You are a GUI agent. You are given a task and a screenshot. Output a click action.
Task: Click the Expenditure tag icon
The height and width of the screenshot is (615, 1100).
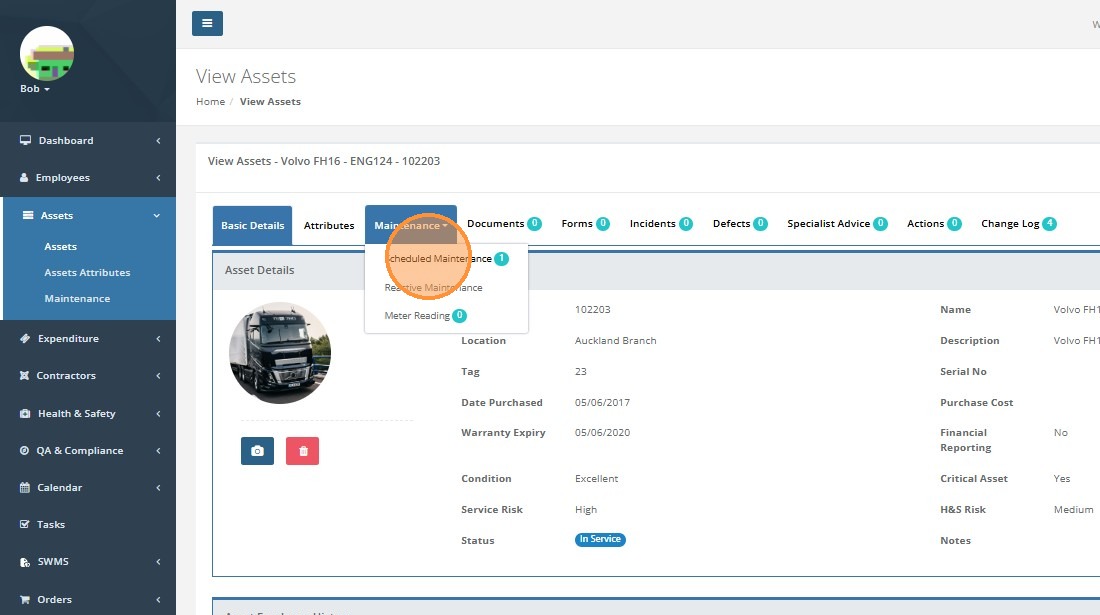(x=25, y=338)
